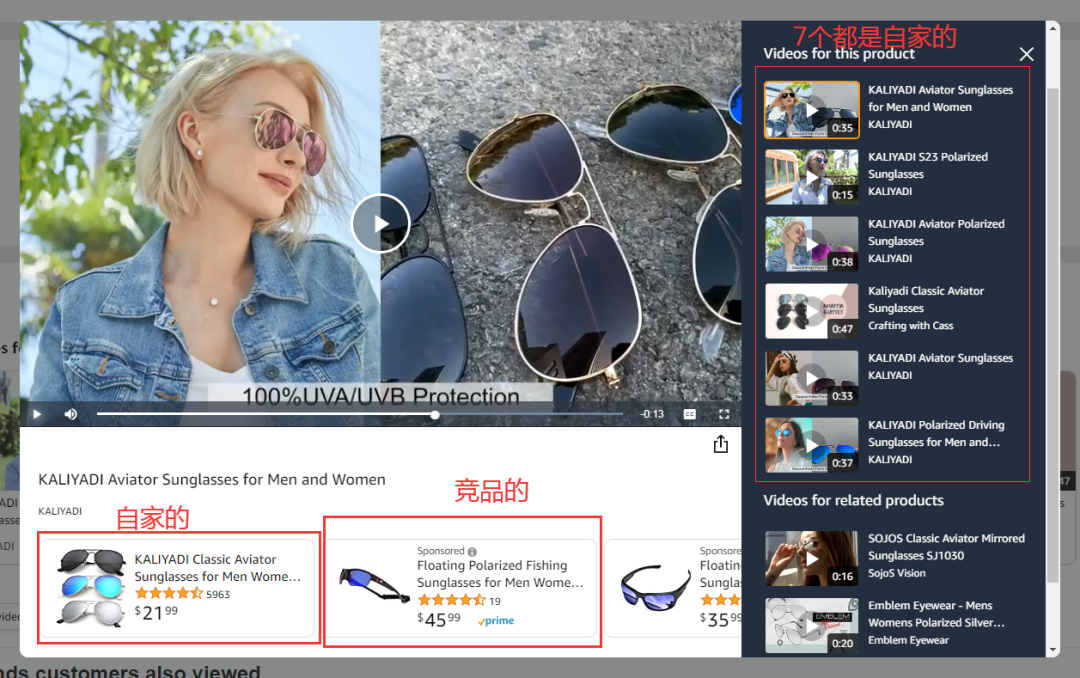Click the 5963 ratings count
The image size is (1080, 678).
(x=218, y=594)
